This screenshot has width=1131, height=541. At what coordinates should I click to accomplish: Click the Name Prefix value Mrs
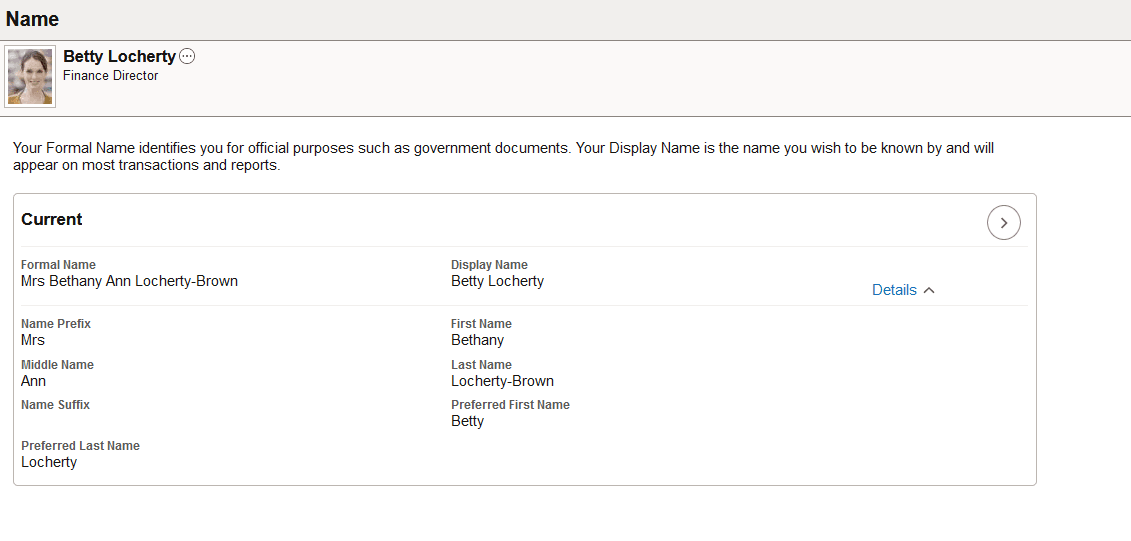[33, 340]
